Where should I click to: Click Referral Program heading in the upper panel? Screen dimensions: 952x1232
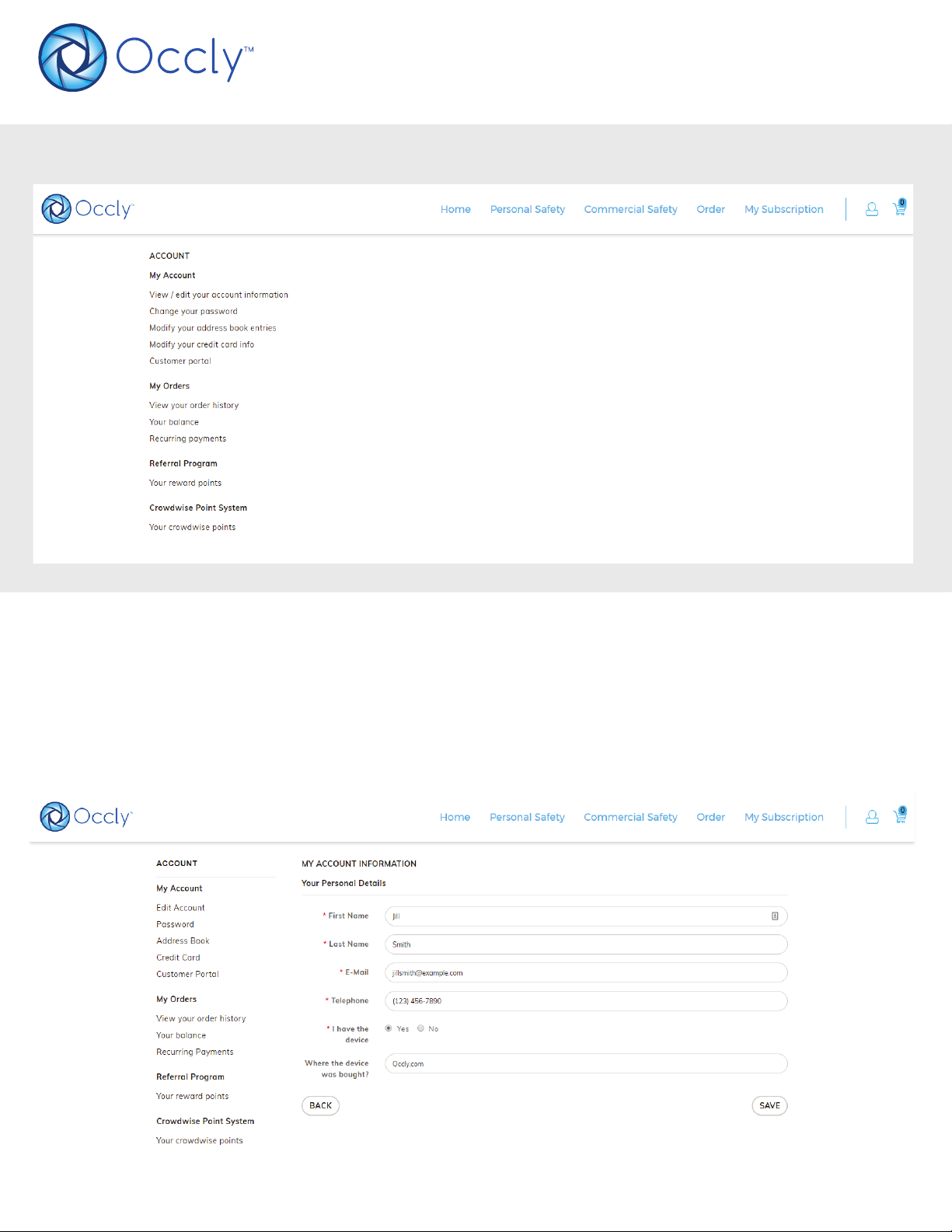tap(183, 463)
